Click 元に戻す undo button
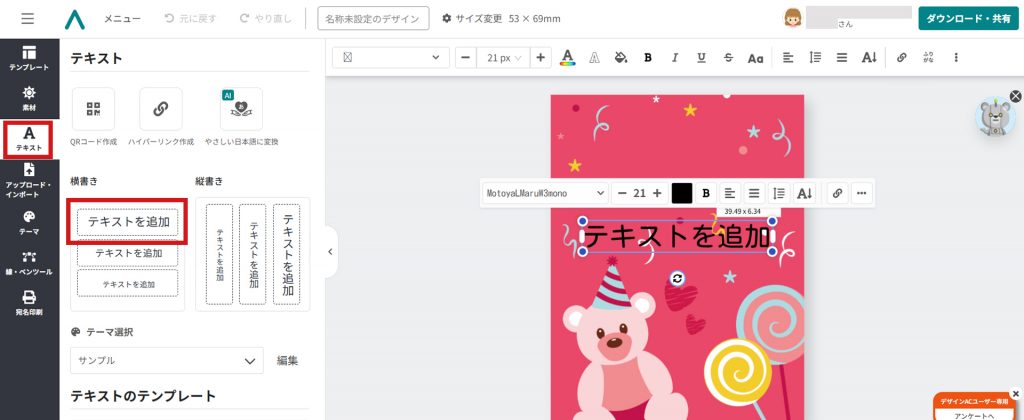This screenshot has height=420, width=1024. click(191, 19)
